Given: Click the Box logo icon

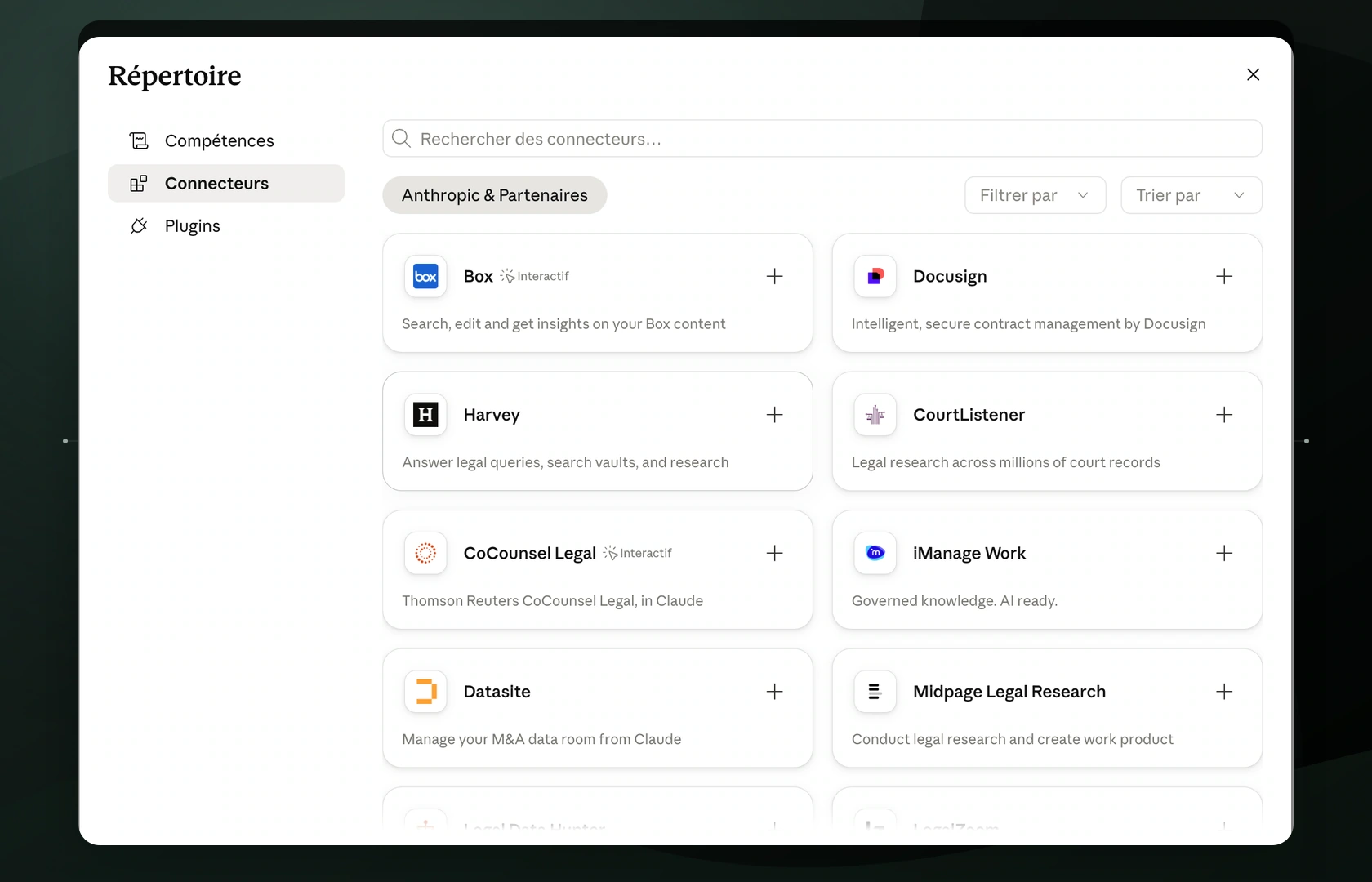Looking at the screenshot, I should [x=425, y=276].
